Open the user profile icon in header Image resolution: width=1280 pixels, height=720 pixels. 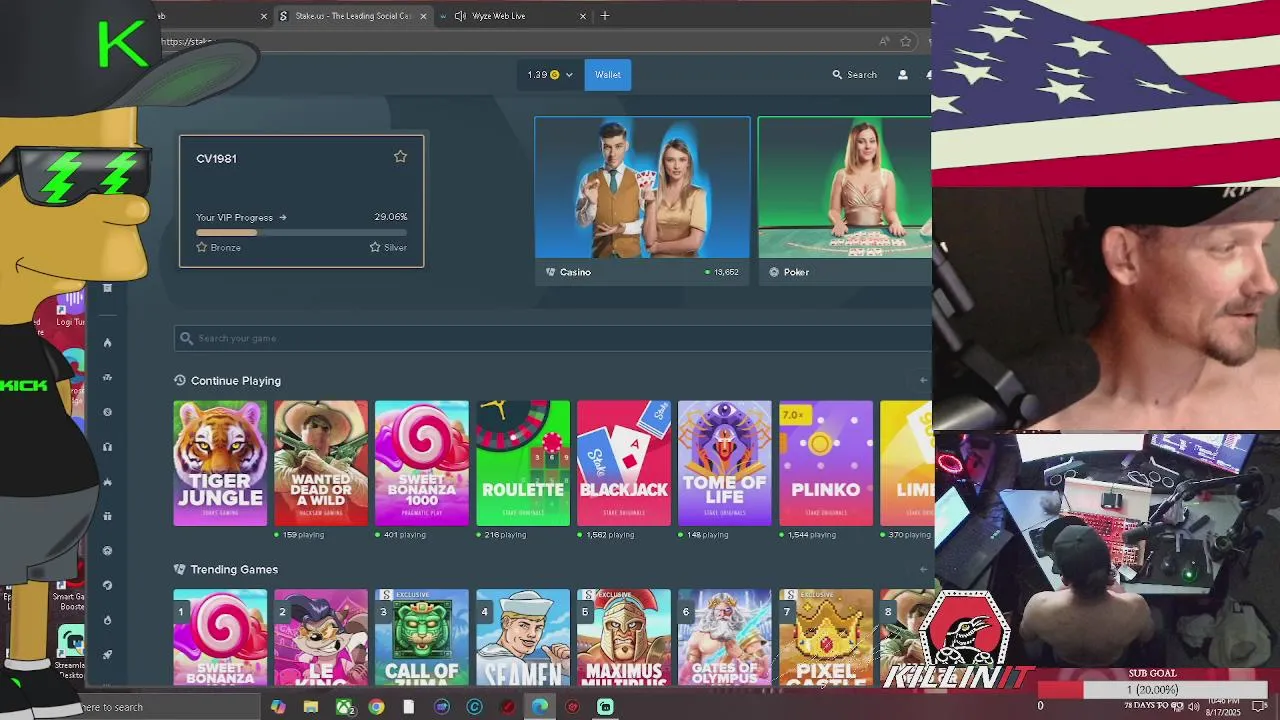pyautogui.click(x=903, y=75)
